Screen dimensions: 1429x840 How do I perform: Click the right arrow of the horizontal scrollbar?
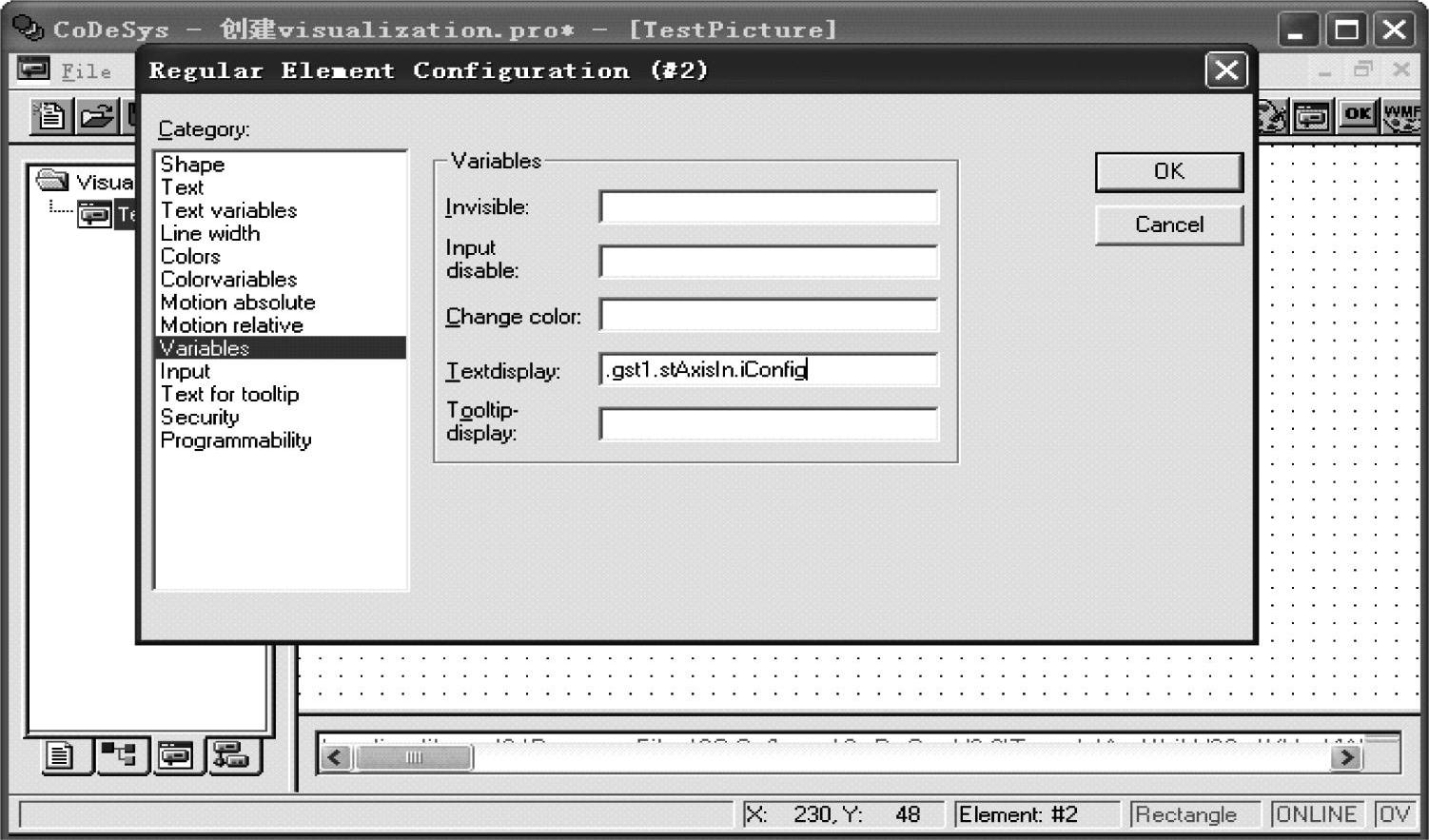click(x=1346, y=757)
